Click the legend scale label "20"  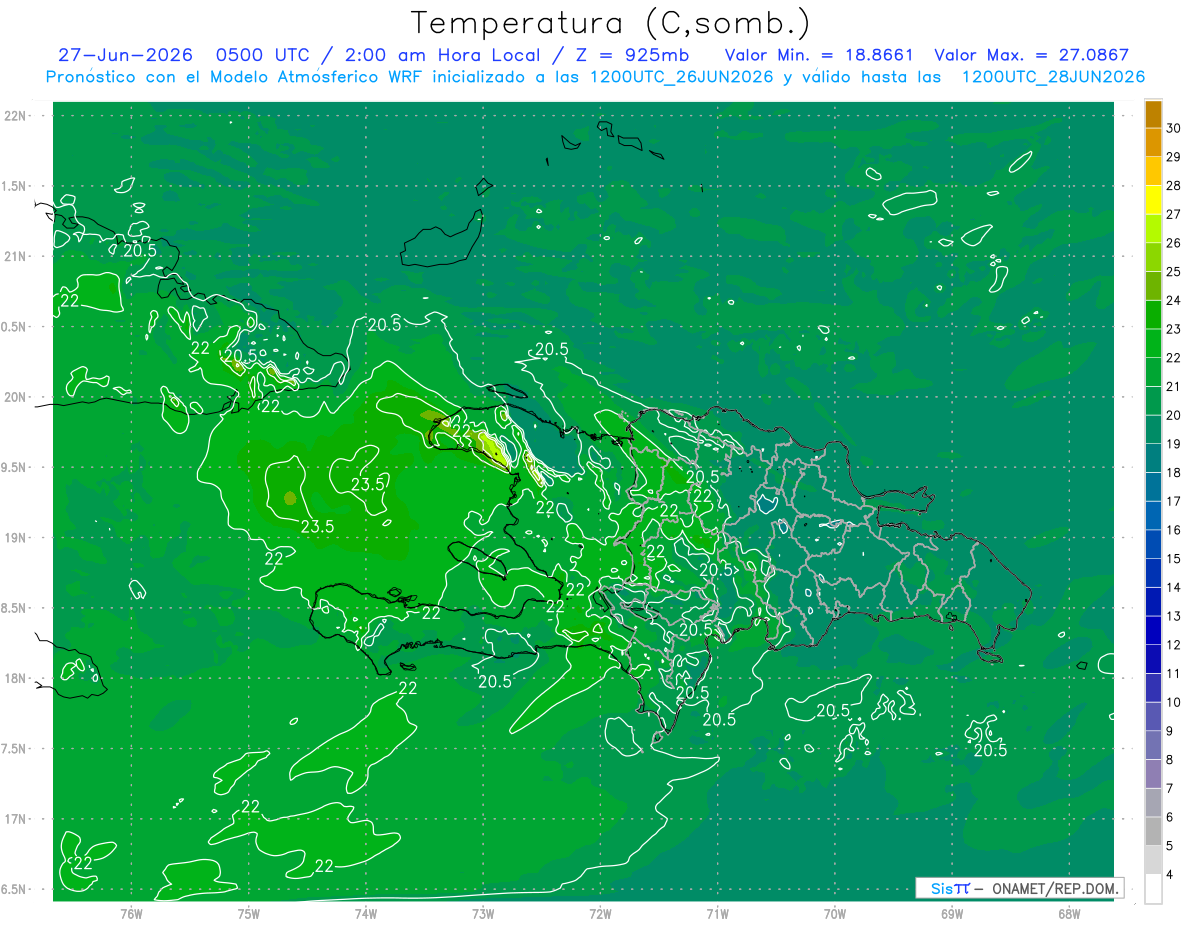(x=1175, y=415)
